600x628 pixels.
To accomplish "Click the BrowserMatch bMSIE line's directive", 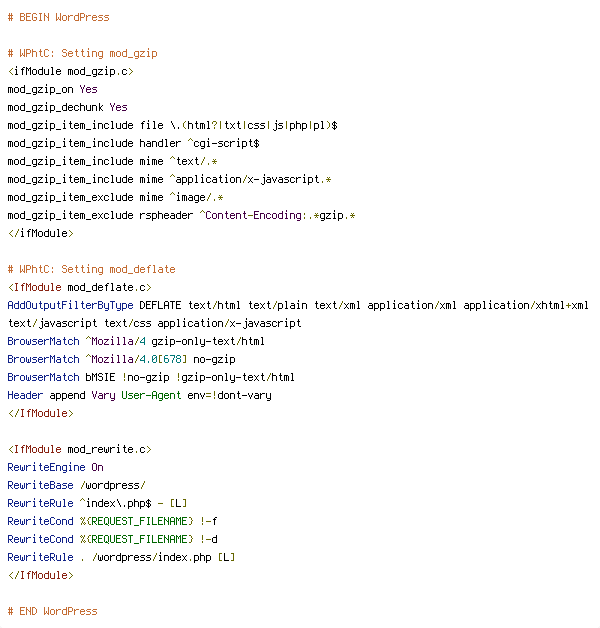I will (44, 377).
